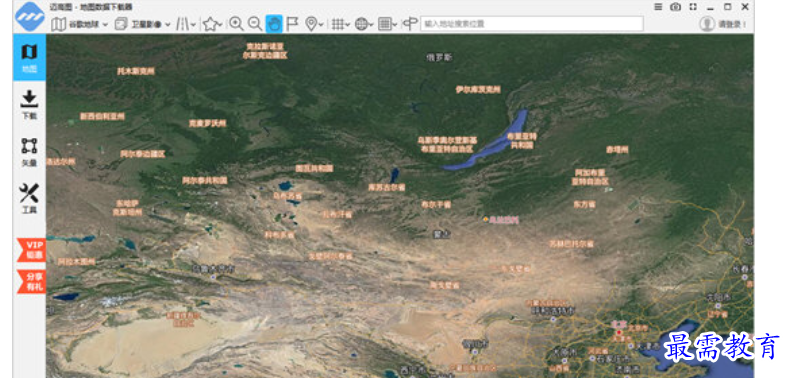Image resolution: width=788 pixels, height=378 pixels.
Task: Click the 南戈壁省 map label
Action: pyautogui.click(x=445, y=285)
